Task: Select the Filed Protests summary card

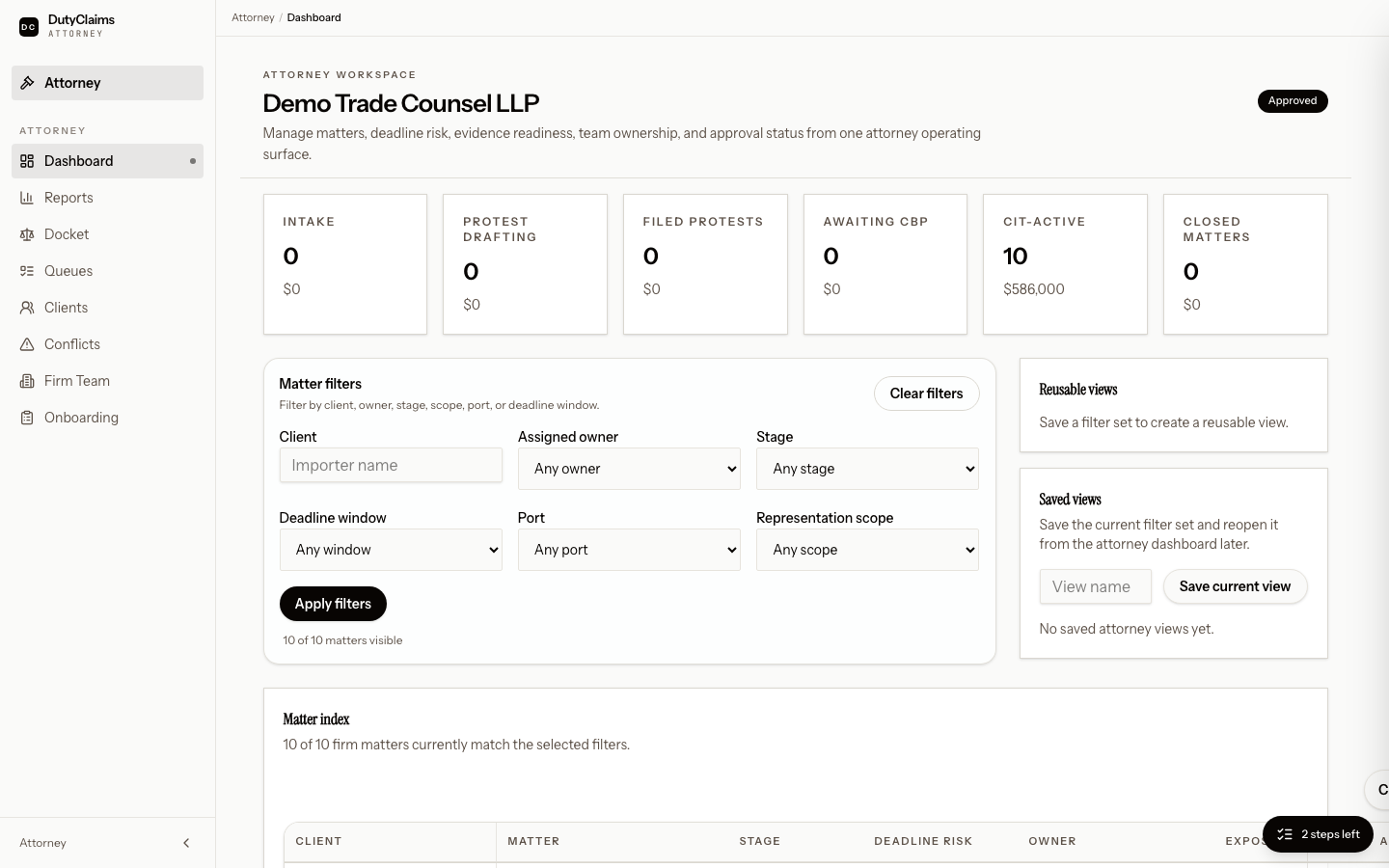Action: pyautogui.click(x=705, y=264)
